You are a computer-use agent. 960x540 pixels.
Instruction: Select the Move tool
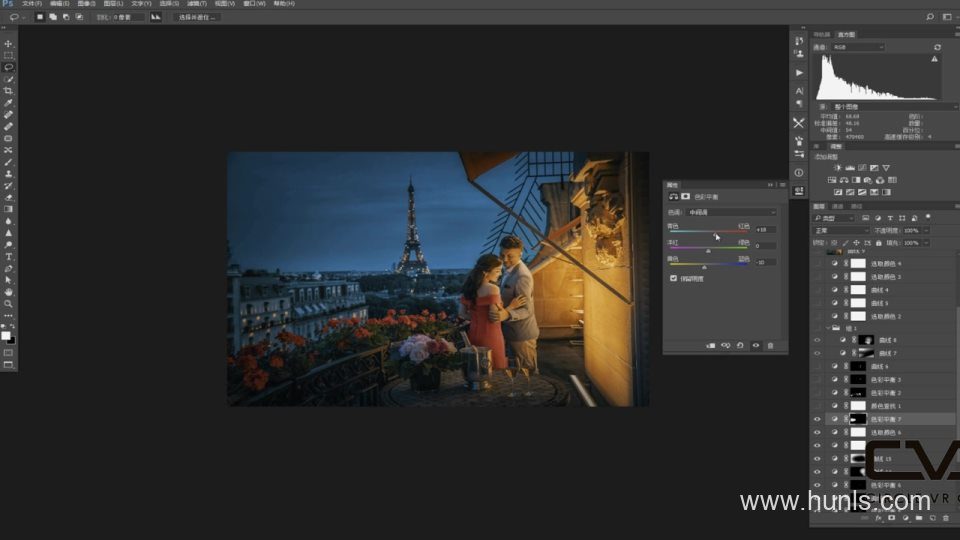8,43
